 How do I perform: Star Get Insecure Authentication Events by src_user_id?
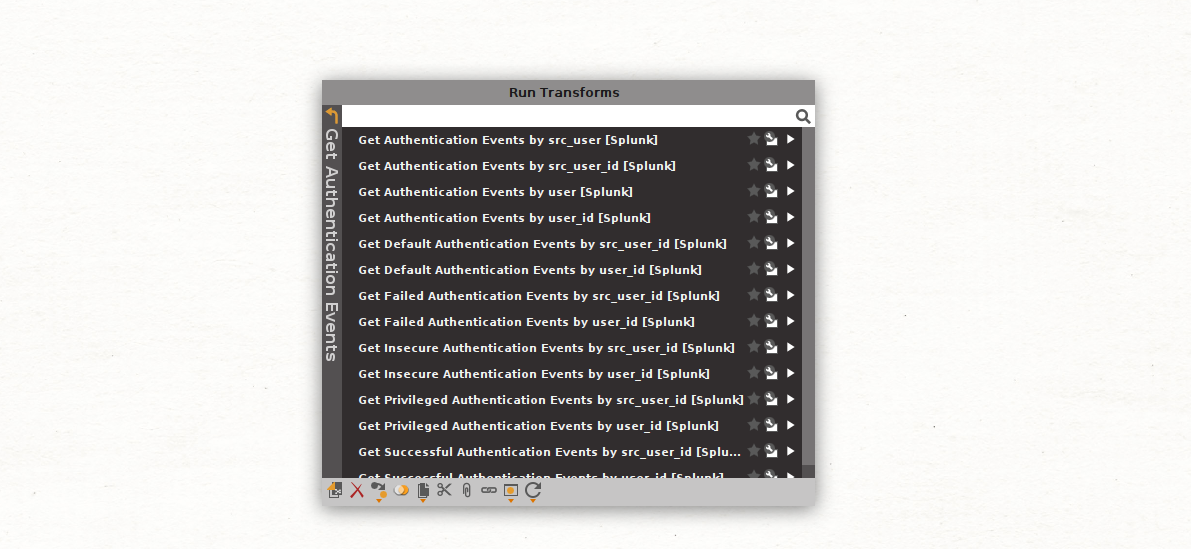click(753, 346)
